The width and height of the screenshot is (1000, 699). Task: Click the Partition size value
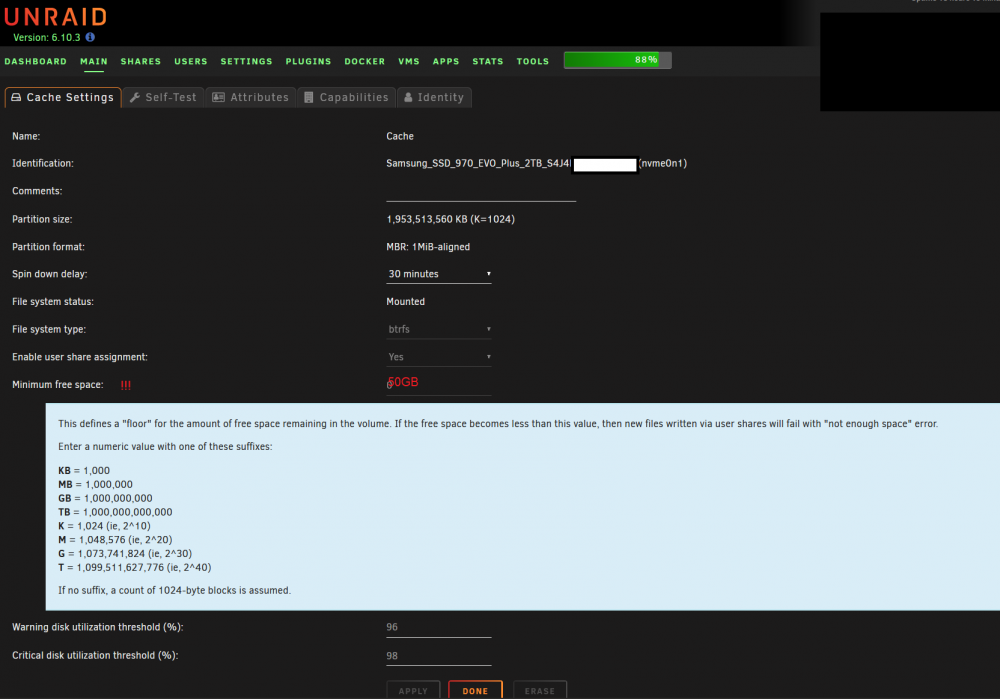pyautogui.click(x=450, y=219)
